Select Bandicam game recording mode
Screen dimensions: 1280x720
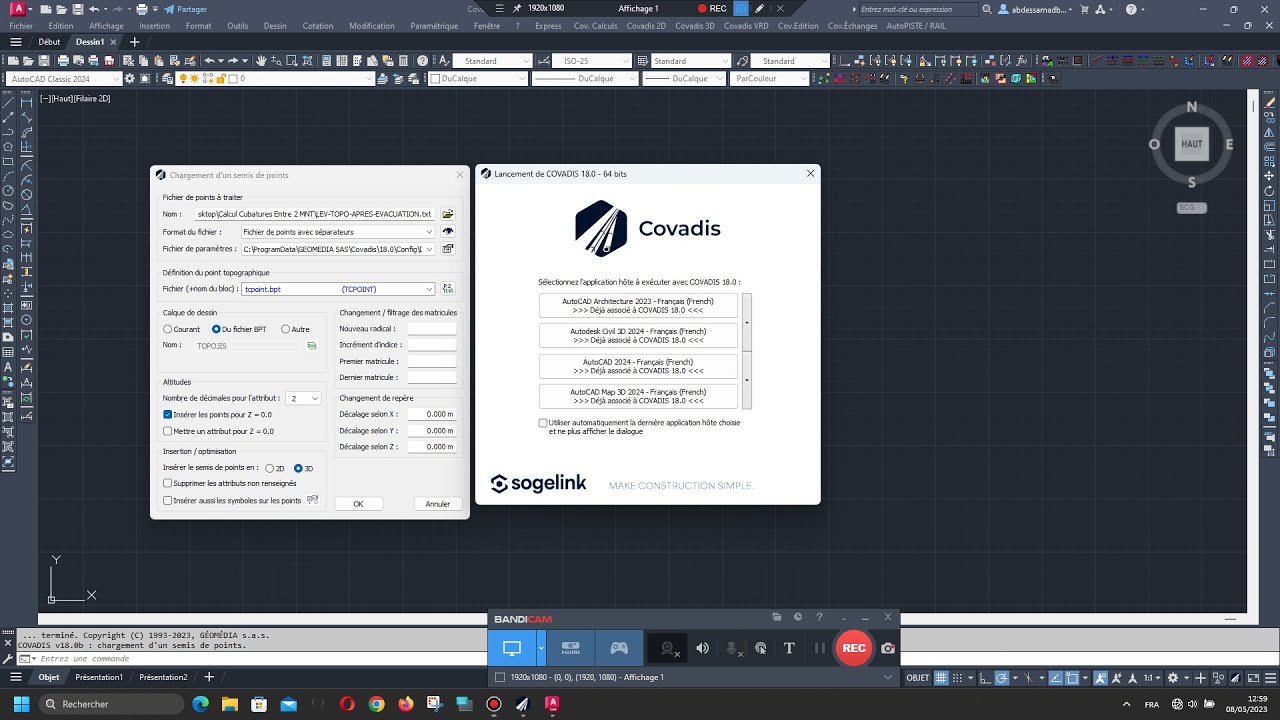619,648
